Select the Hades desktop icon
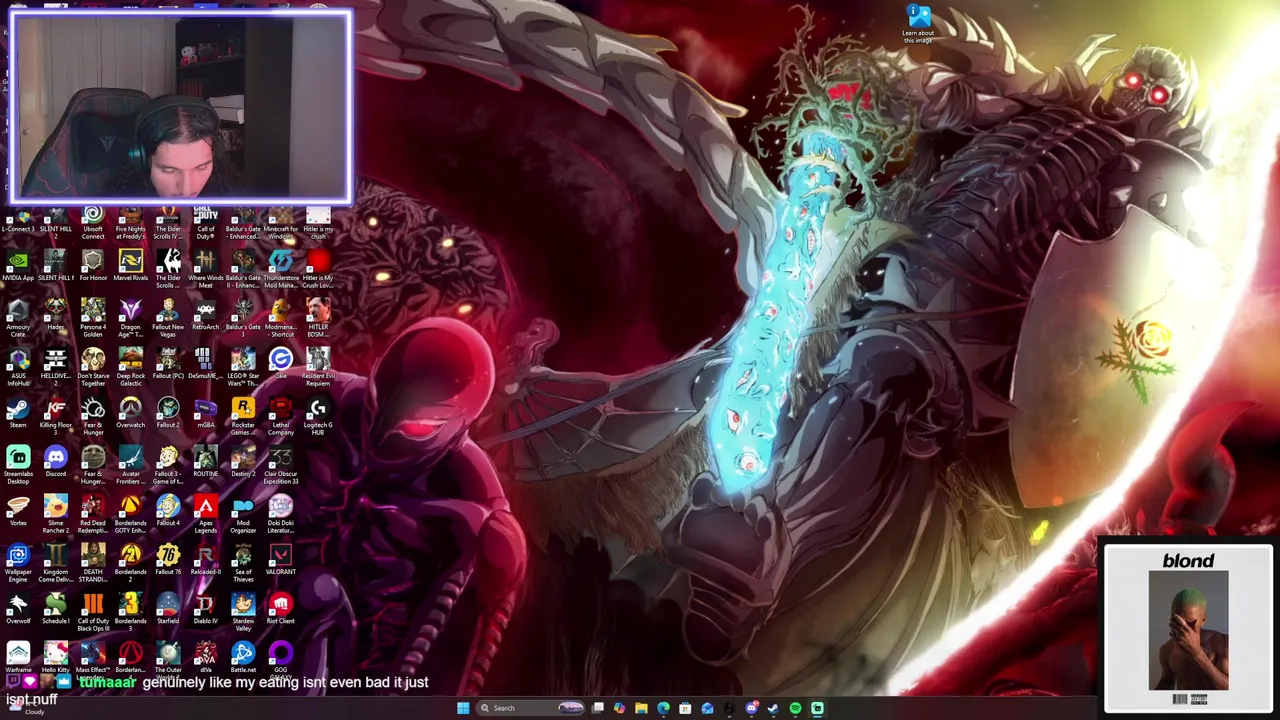This screenshot has height=720, width=1280. pos(55,316)
